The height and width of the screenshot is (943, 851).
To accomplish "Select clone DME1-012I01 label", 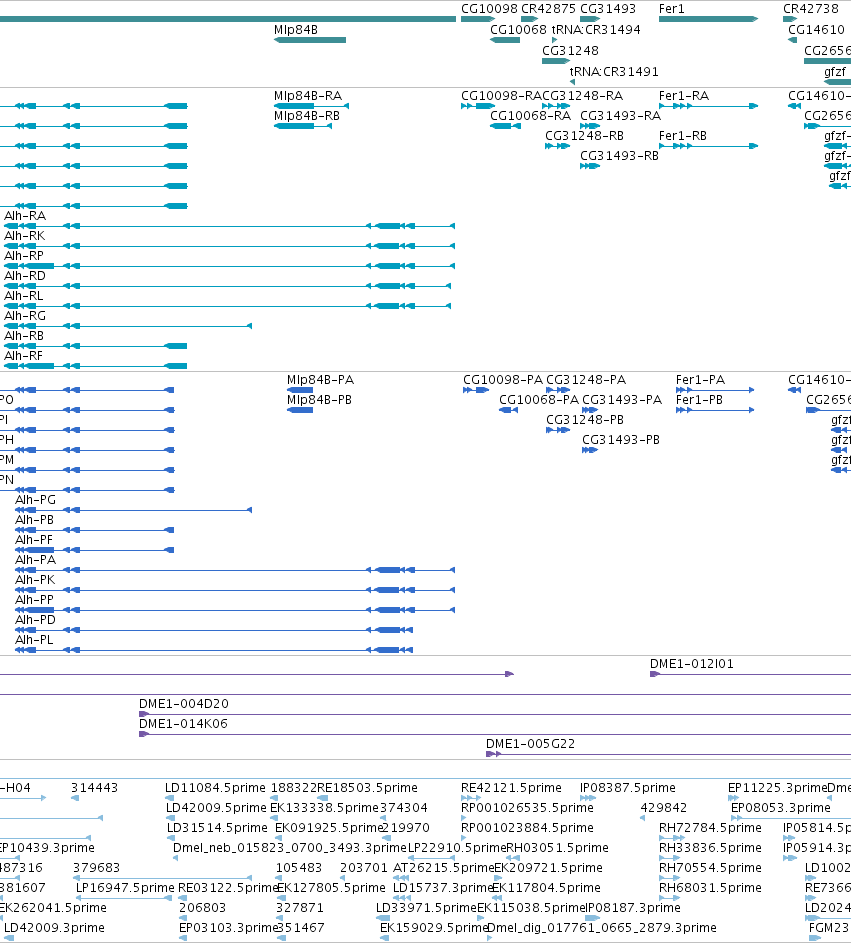I will point(692,664).
